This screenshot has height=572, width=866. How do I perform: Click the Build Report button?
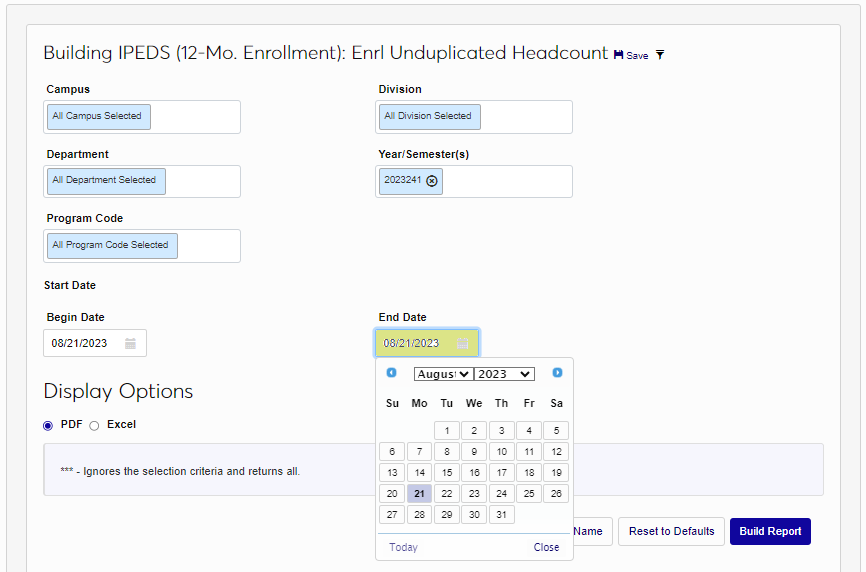[x=770, y=531]
